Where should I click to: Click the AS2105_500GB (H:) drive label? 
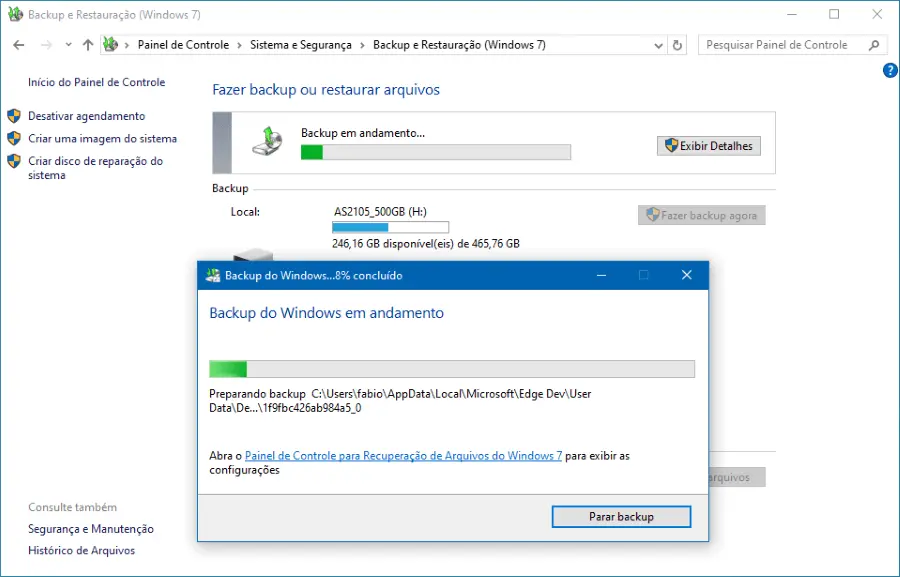point(380,211)
